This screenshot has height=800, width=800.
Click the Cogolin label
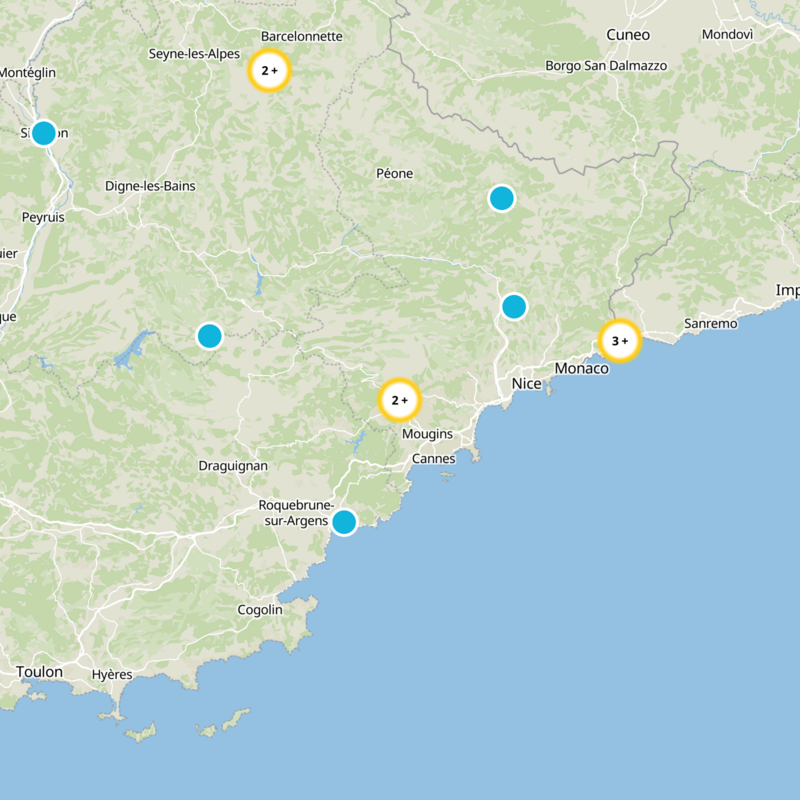260,610
